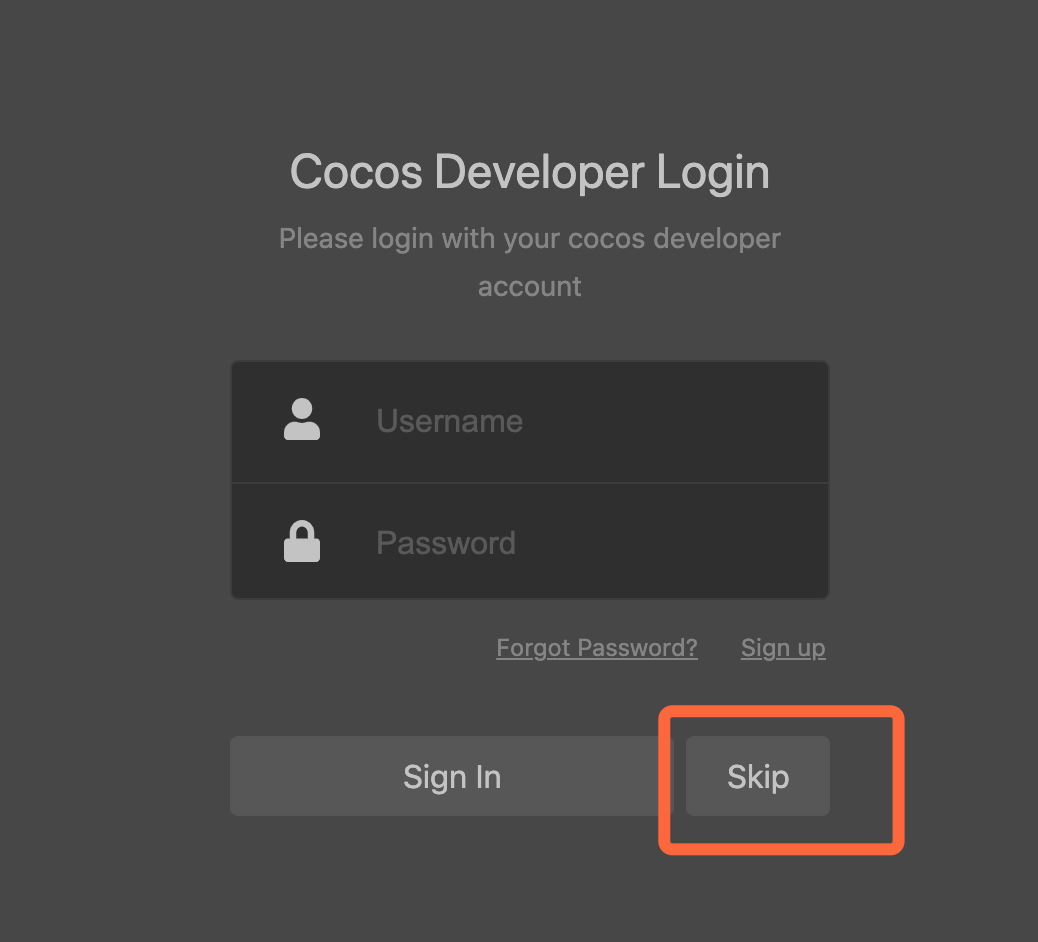The width and height of the screenshot is (1038, 942).
Task: Select the person icon beside Username
Action: click(302, 420)
